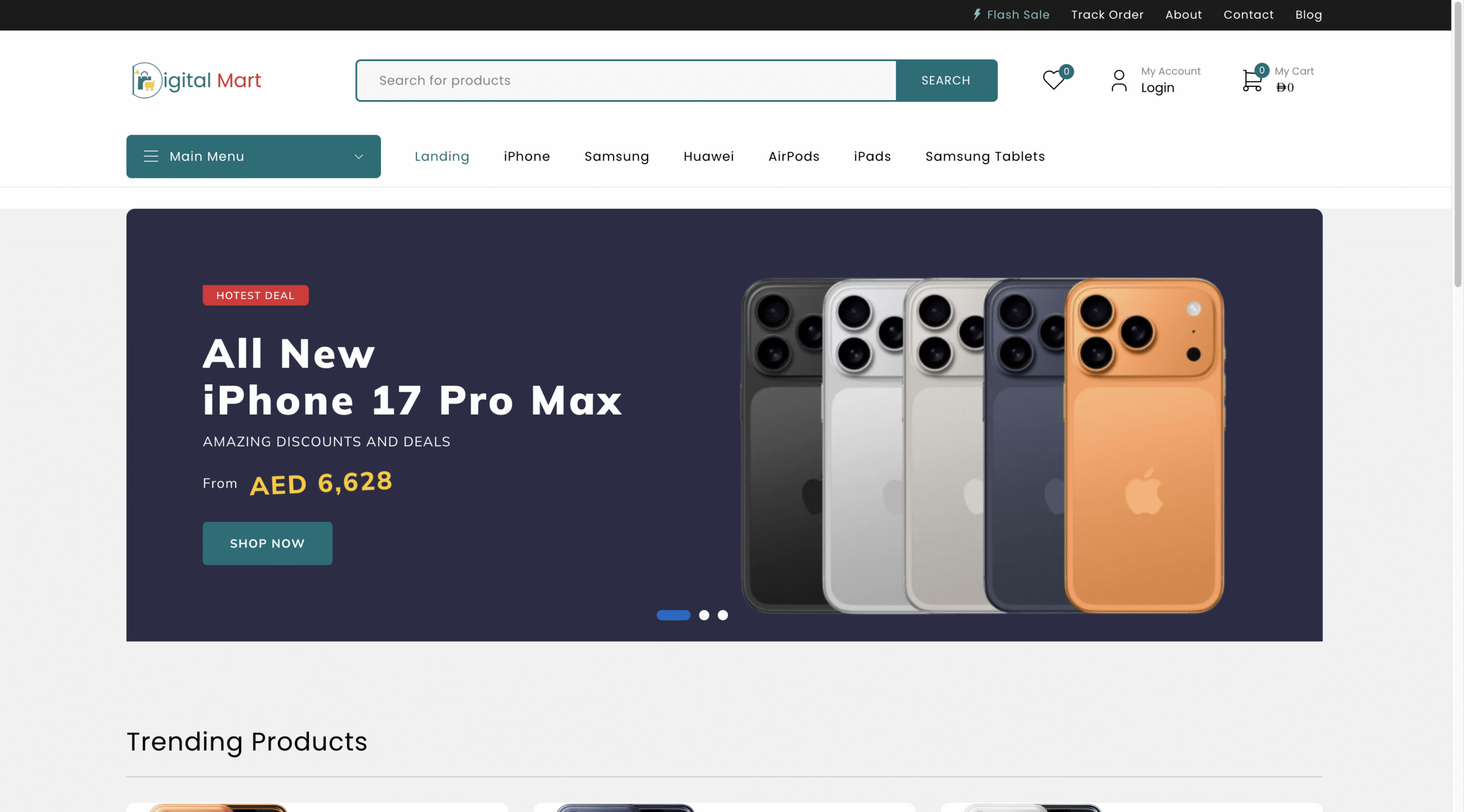Open the Main Menu category dropdown

[x=253, y=157]
